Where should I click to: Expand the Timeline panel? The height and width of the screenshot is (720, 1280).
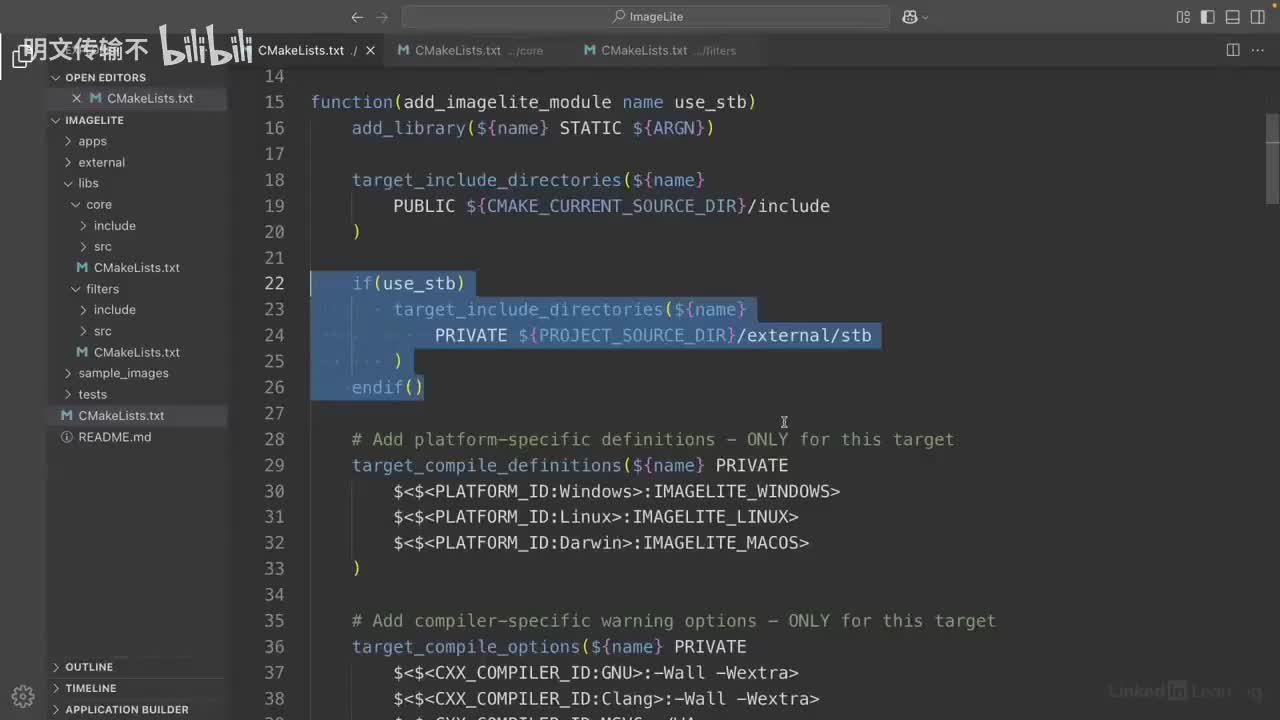pos(91,688)
